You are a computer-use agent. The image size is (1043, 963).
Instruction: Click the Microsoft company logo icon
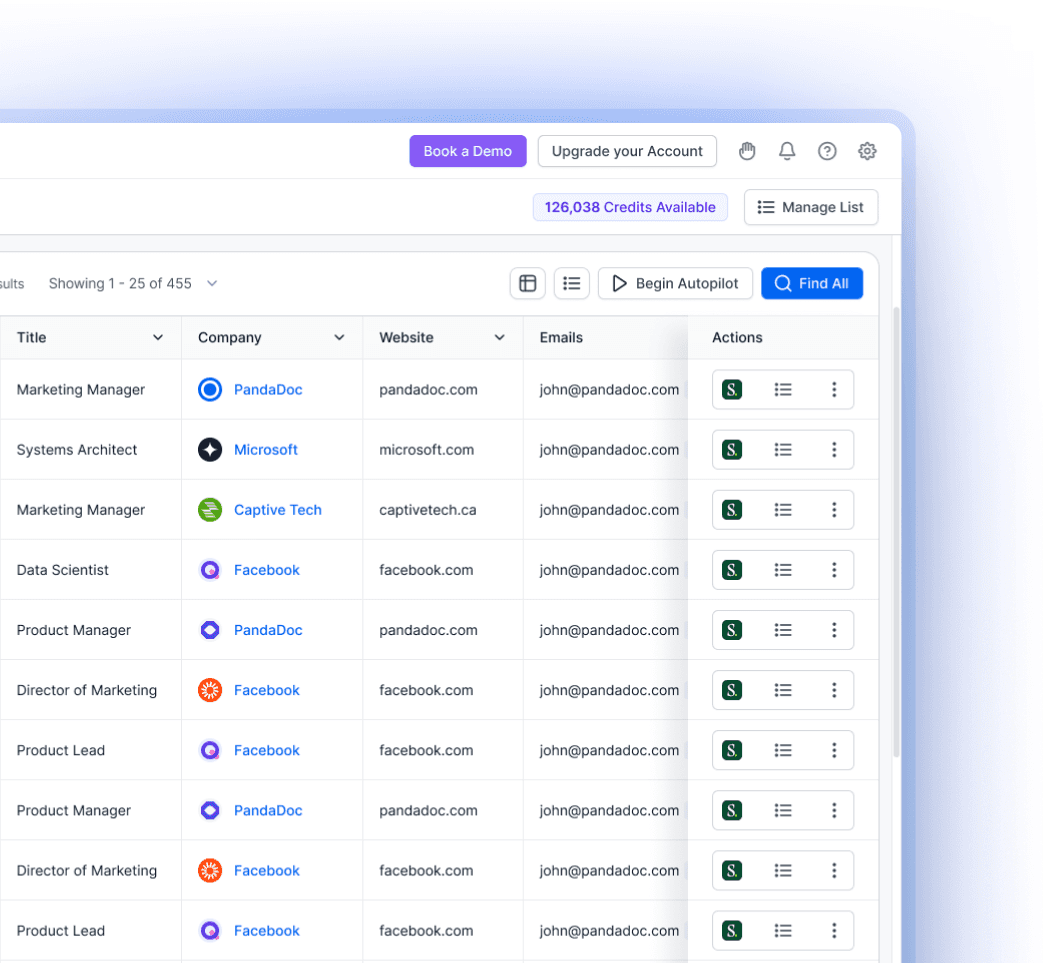pyautogui.click(x=210, y=450)
